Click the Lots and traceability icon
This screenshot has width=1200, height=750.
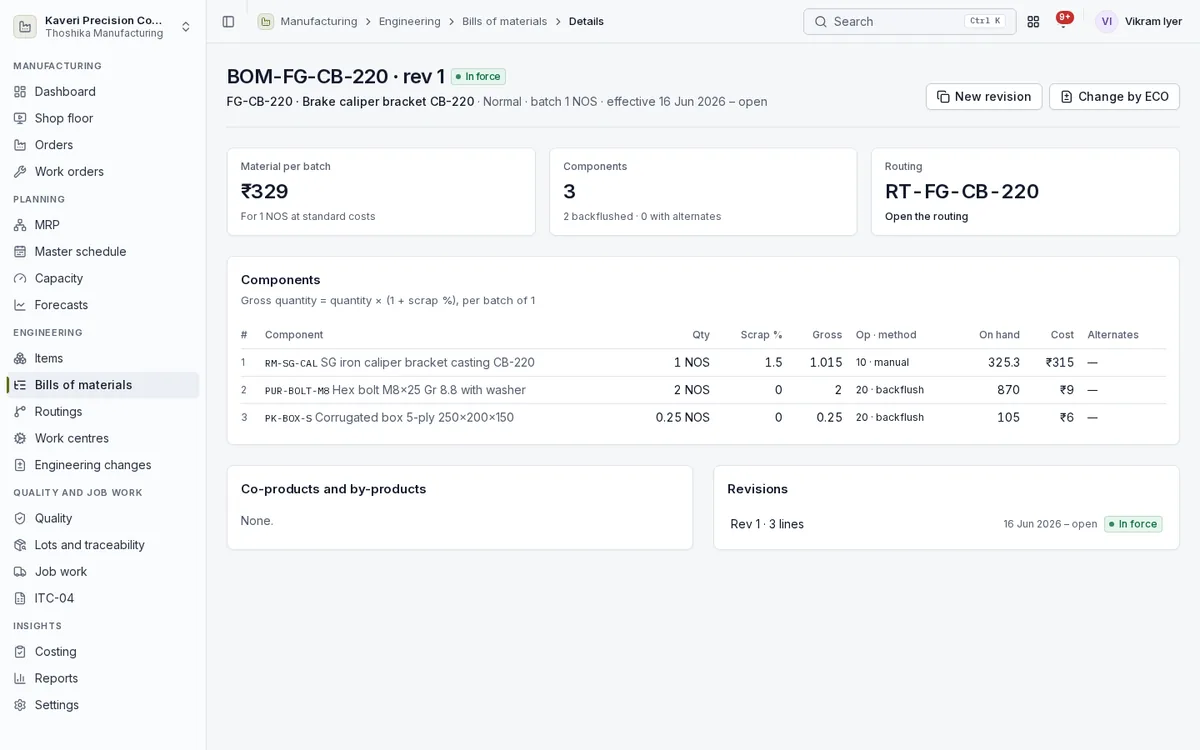(x=20, y=545)
